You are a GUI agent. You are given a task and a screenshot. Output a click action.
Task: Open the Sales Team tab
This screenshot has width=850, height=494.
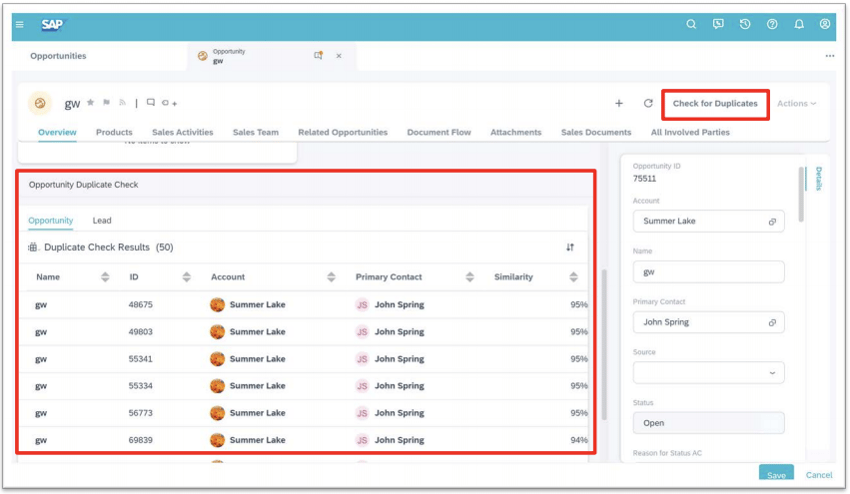(x=256, y=132)
